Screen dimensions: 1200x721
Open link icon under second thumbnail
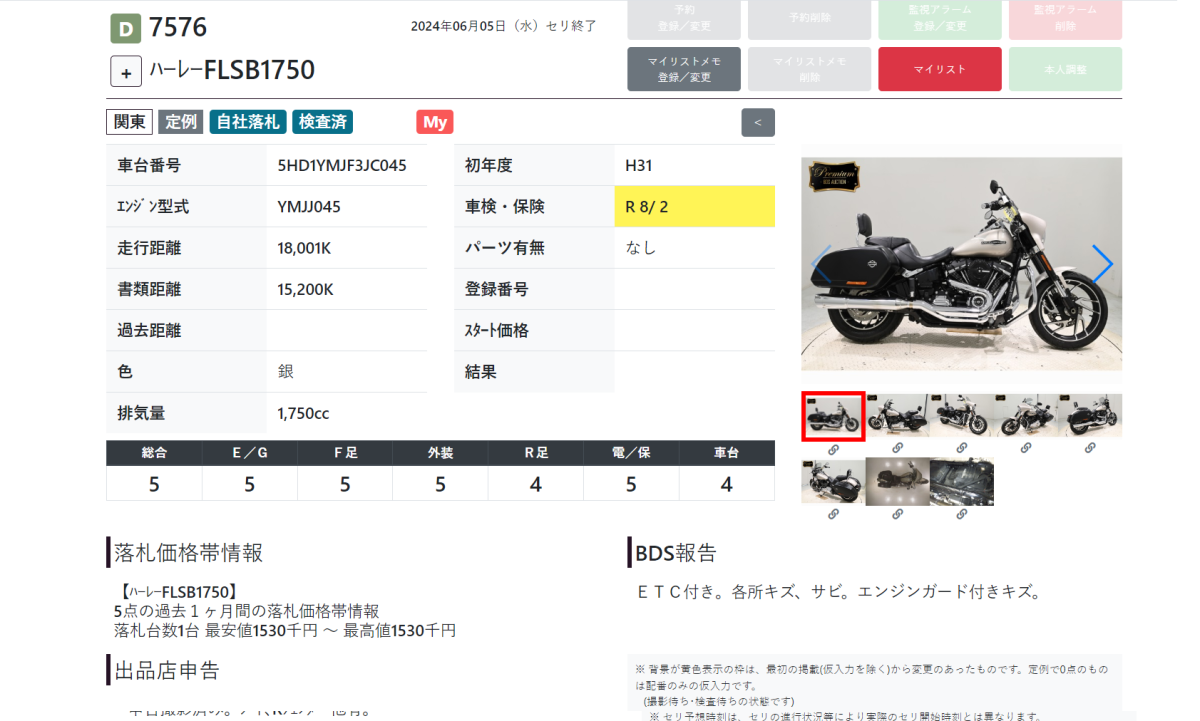pos(897,450)
